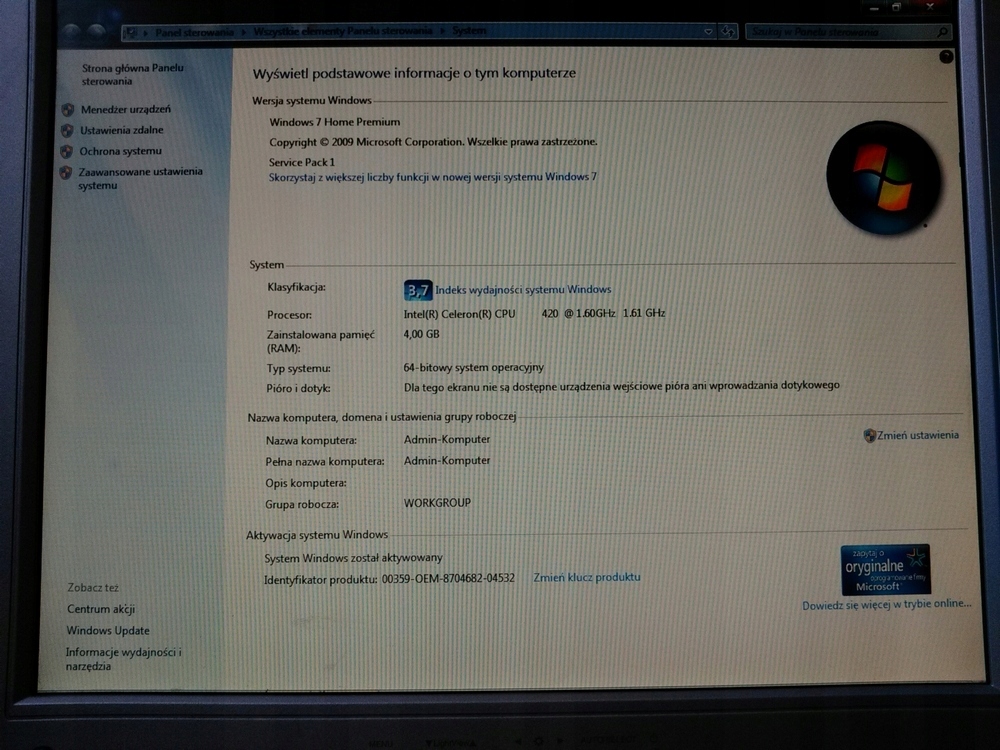Click the Windows logo orb image
This screenshot has width=1000, height=750.
(x=883, y=178)
